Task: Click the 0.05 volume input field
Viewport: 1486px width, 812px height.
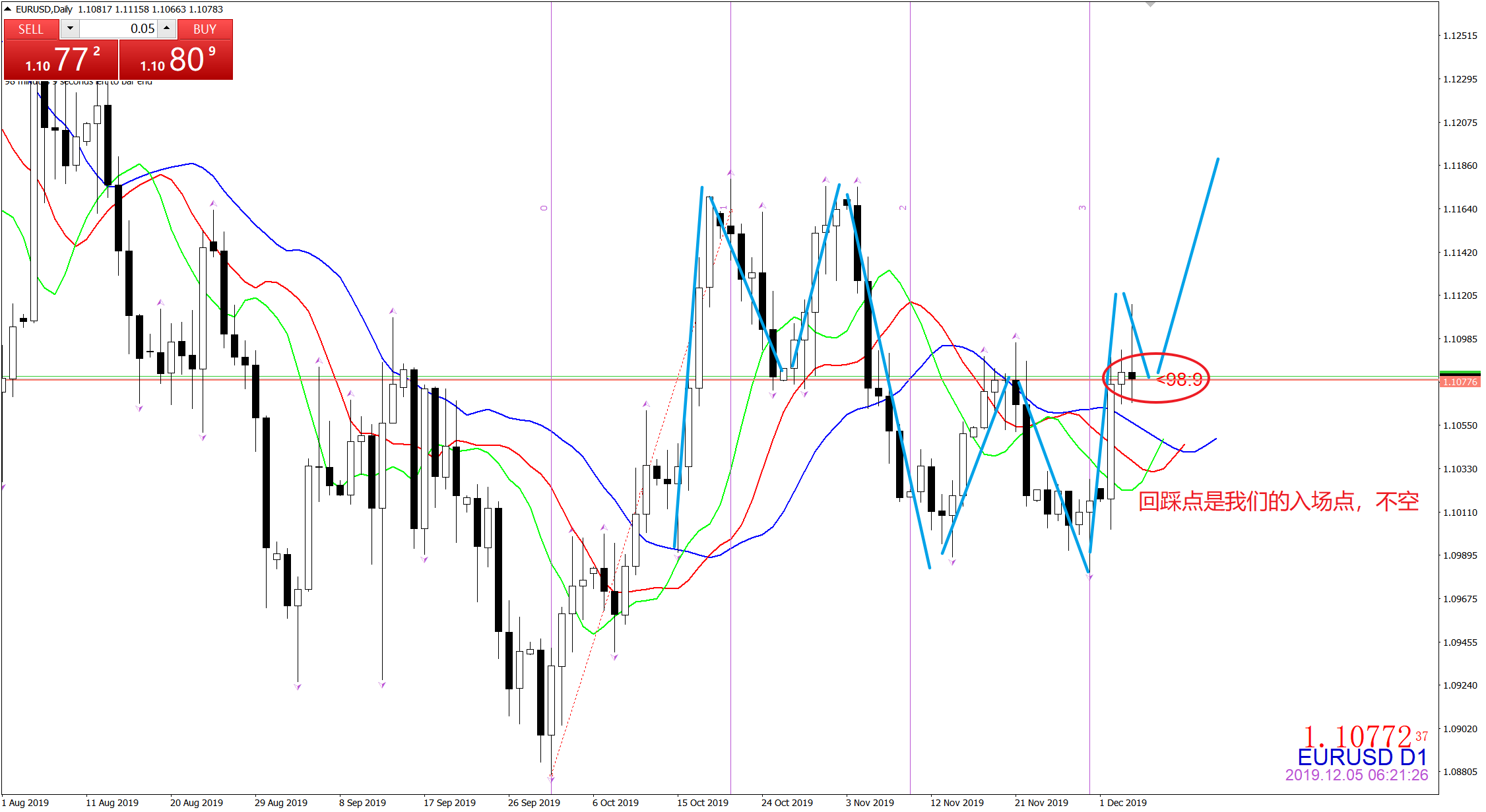Action: tap(119, 28)
